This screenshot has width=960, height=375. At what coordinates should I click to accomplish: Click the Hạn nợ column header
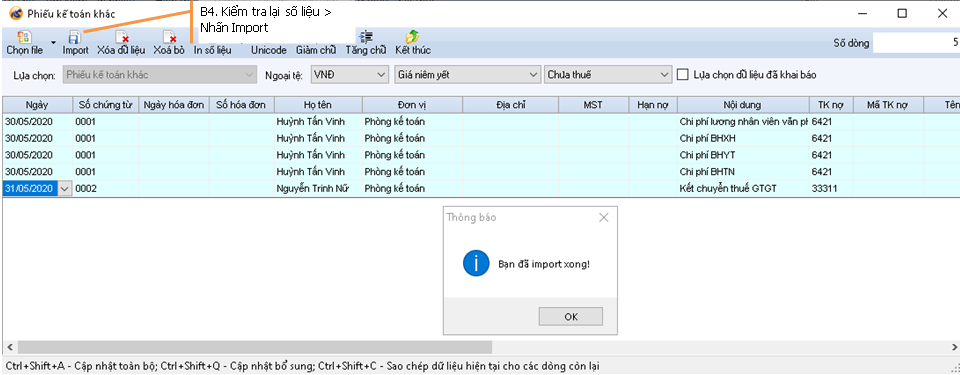point(653,105)
